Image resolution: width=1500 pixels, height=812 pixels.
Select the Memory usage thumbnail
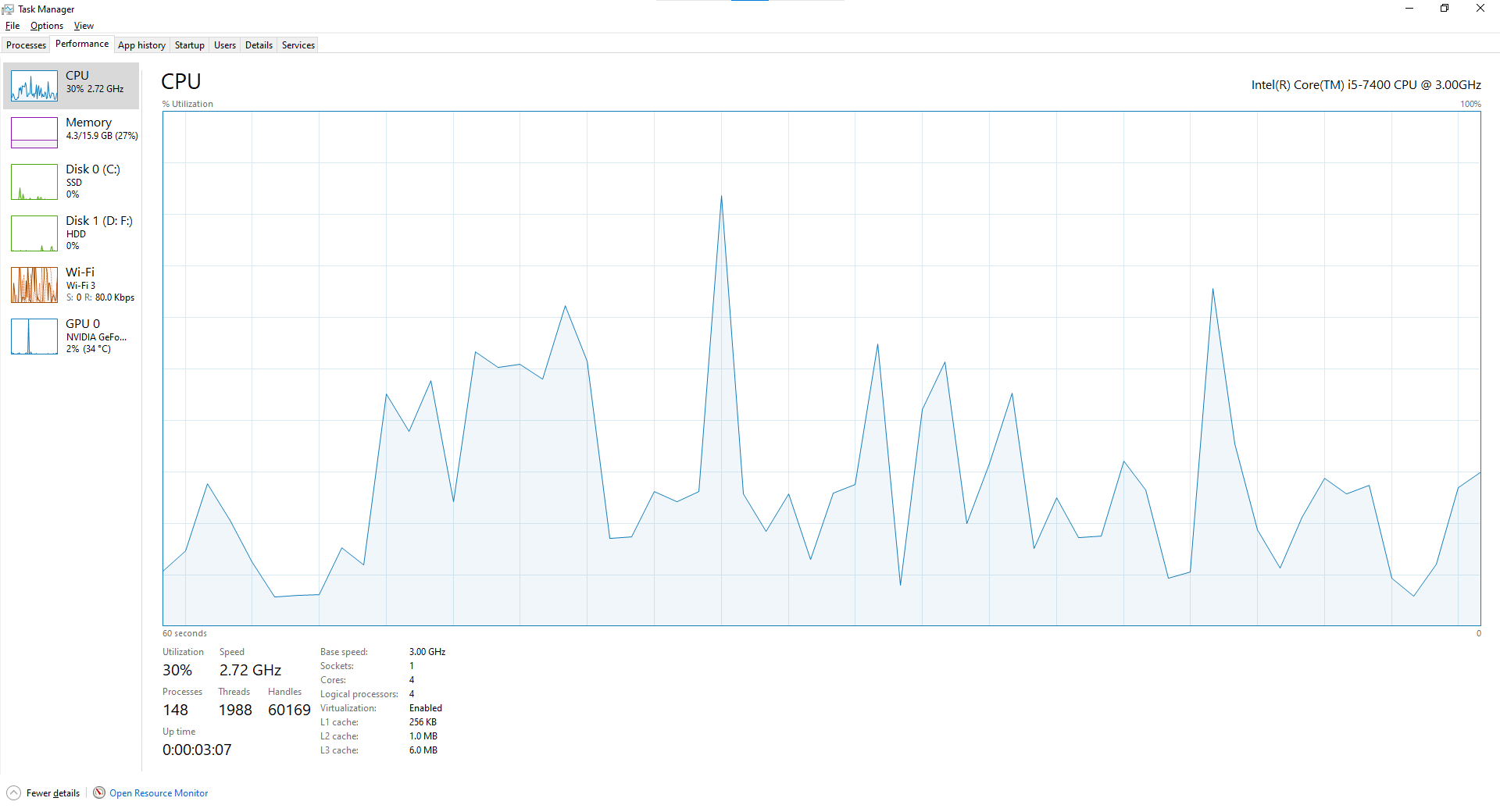pyautogui.click(x=34, y=133)
